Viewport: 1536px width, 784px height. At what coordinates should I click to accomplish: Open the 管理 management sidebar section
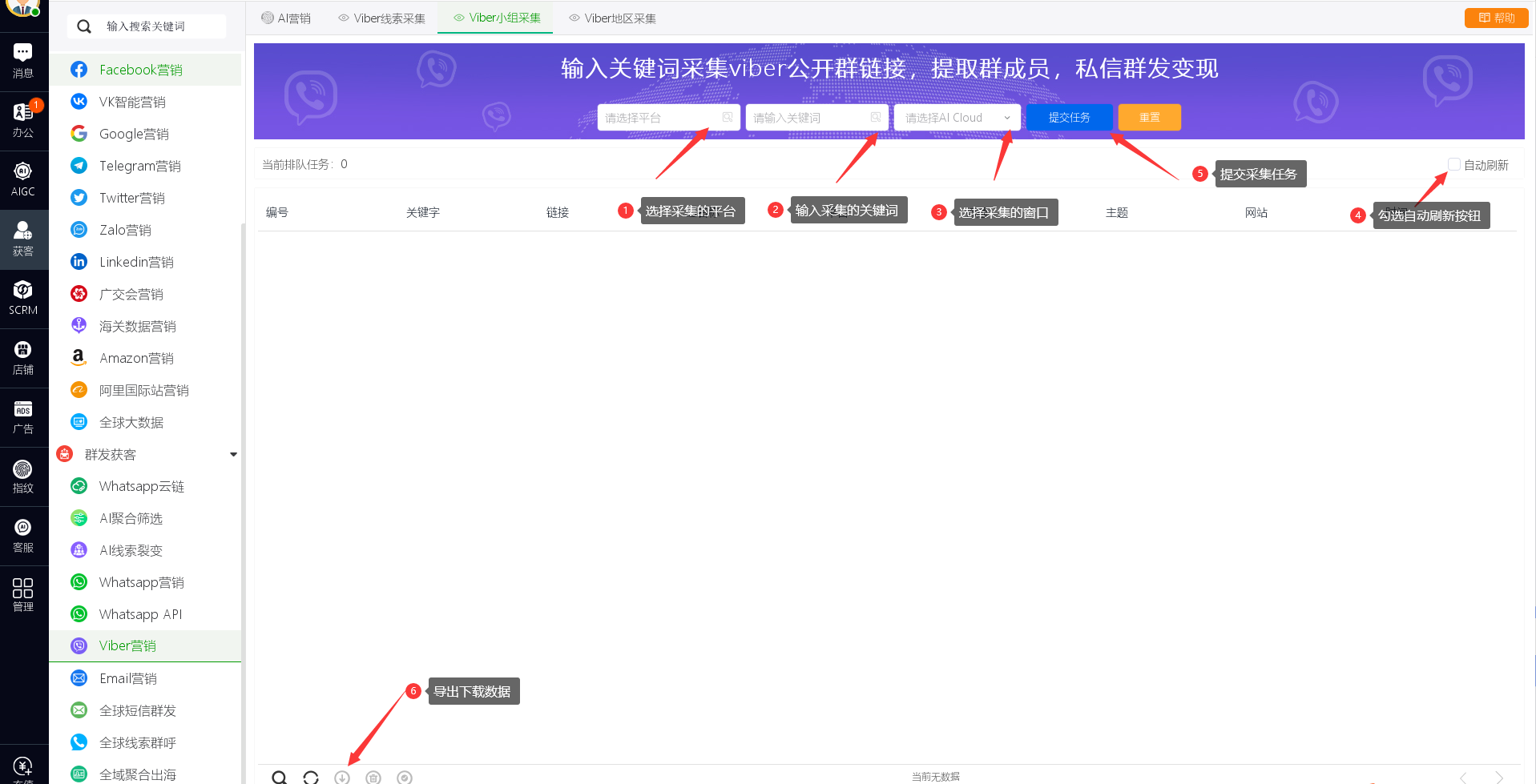coord(23,595)
